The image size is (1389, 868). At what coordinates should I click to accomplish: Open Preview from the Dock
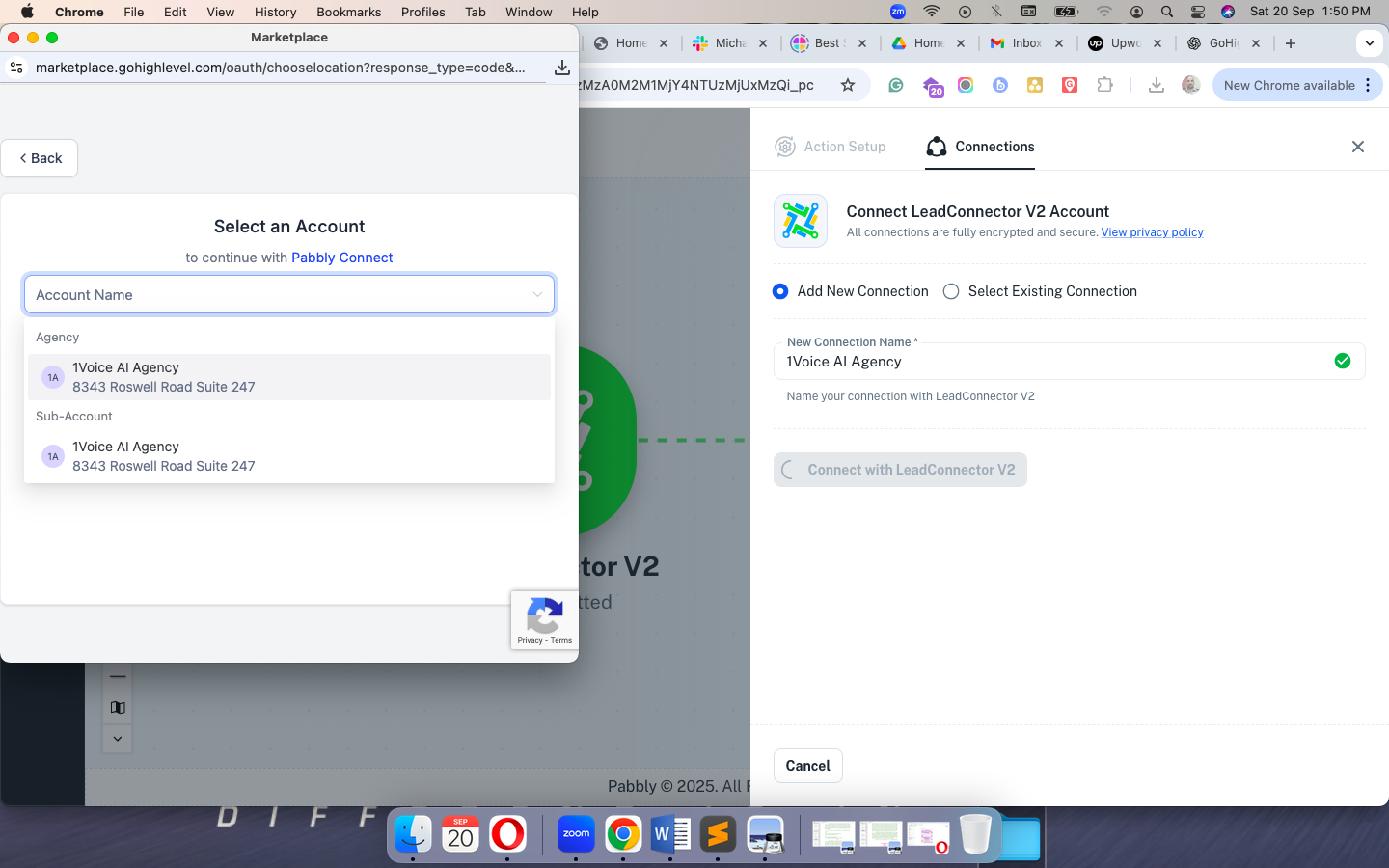tap(765, 833)
